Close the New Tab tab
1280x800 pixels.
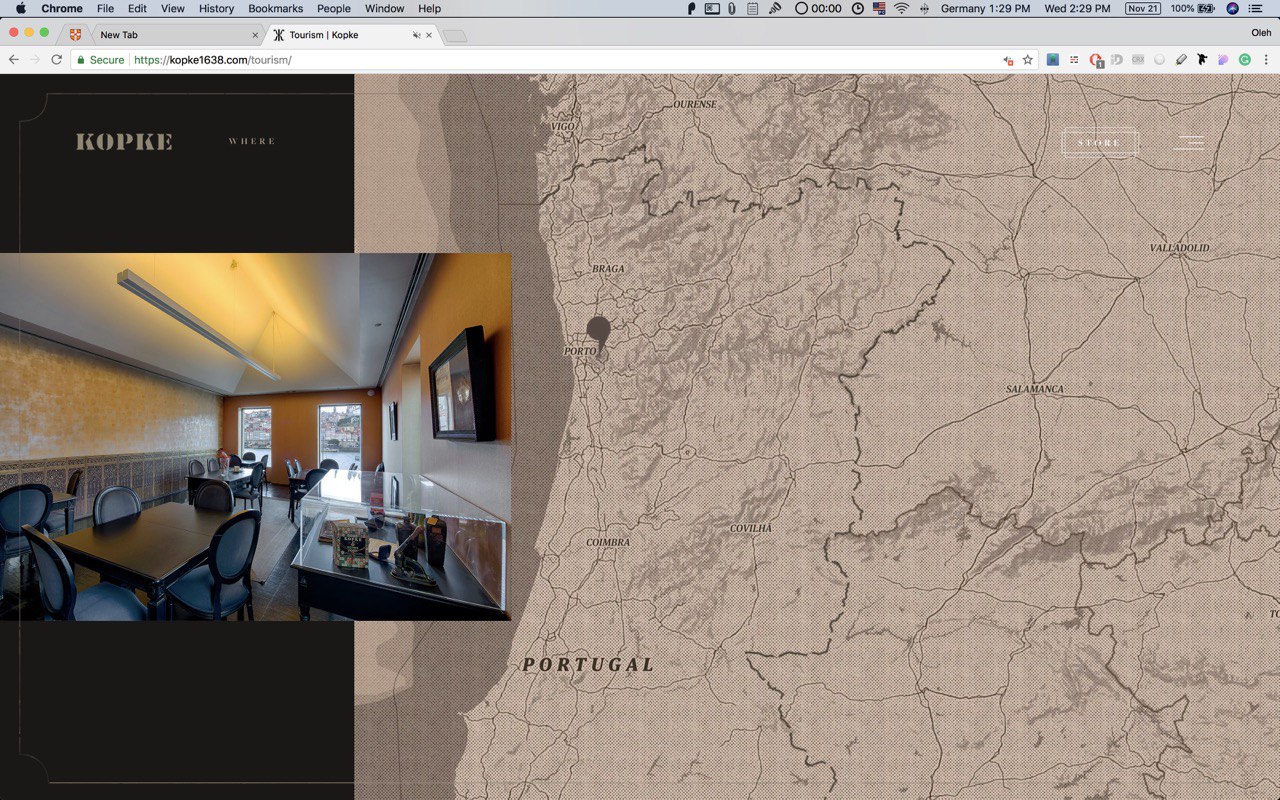pos(255,35)
